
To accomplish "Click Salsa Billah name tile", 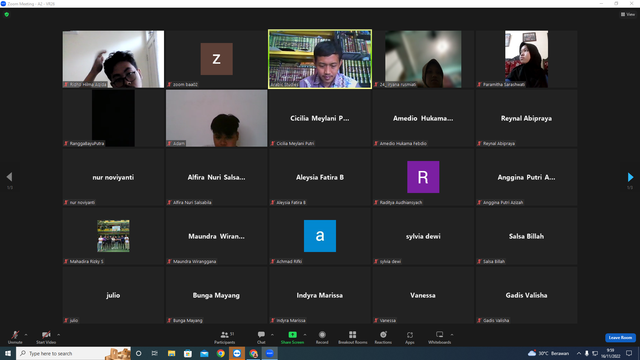I will (x=527, y=236).
